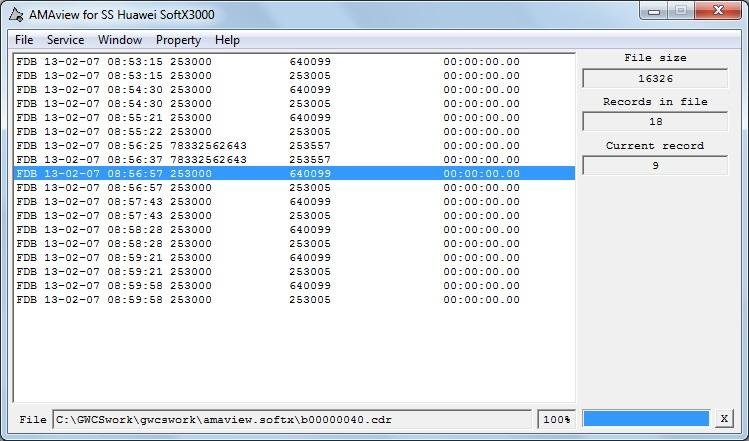
Task: Click the 100% percentage field
Action: [556, 419]
